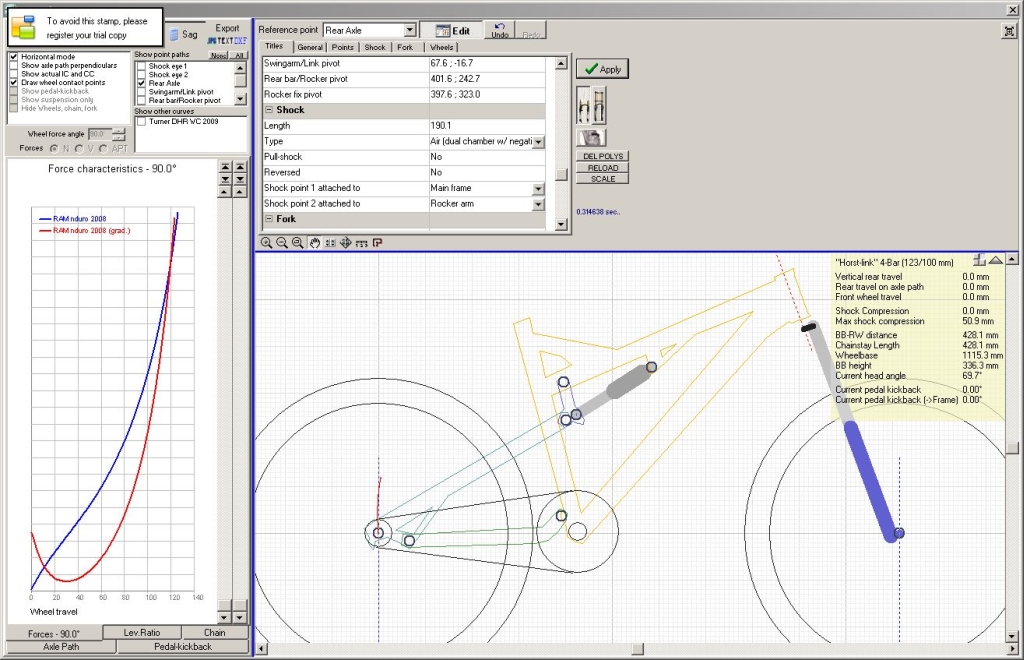The image size is (1024, 660).
Task: Click the zoom in magnifier icon
Action: coord(266,243)
